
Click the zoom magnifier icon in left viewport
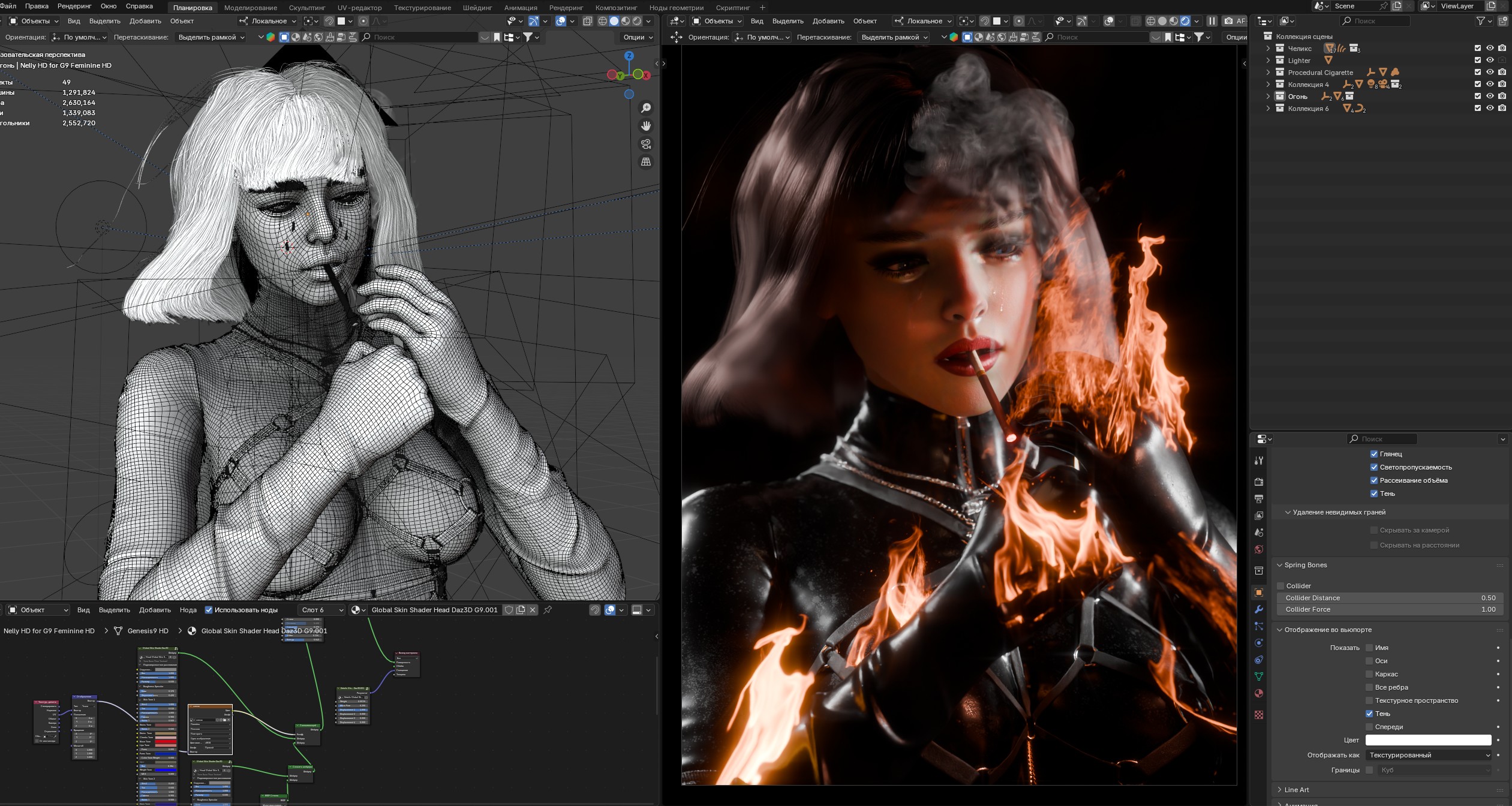pyautogui.click(x=646, y=108)
